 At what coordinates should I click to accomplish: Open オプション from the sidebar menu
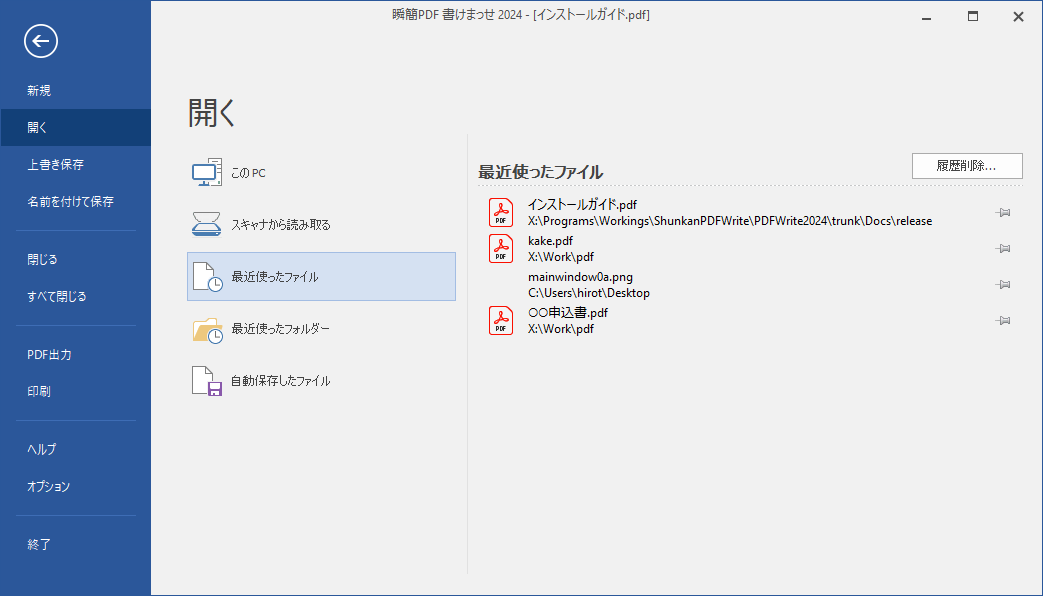coord(76,487)
